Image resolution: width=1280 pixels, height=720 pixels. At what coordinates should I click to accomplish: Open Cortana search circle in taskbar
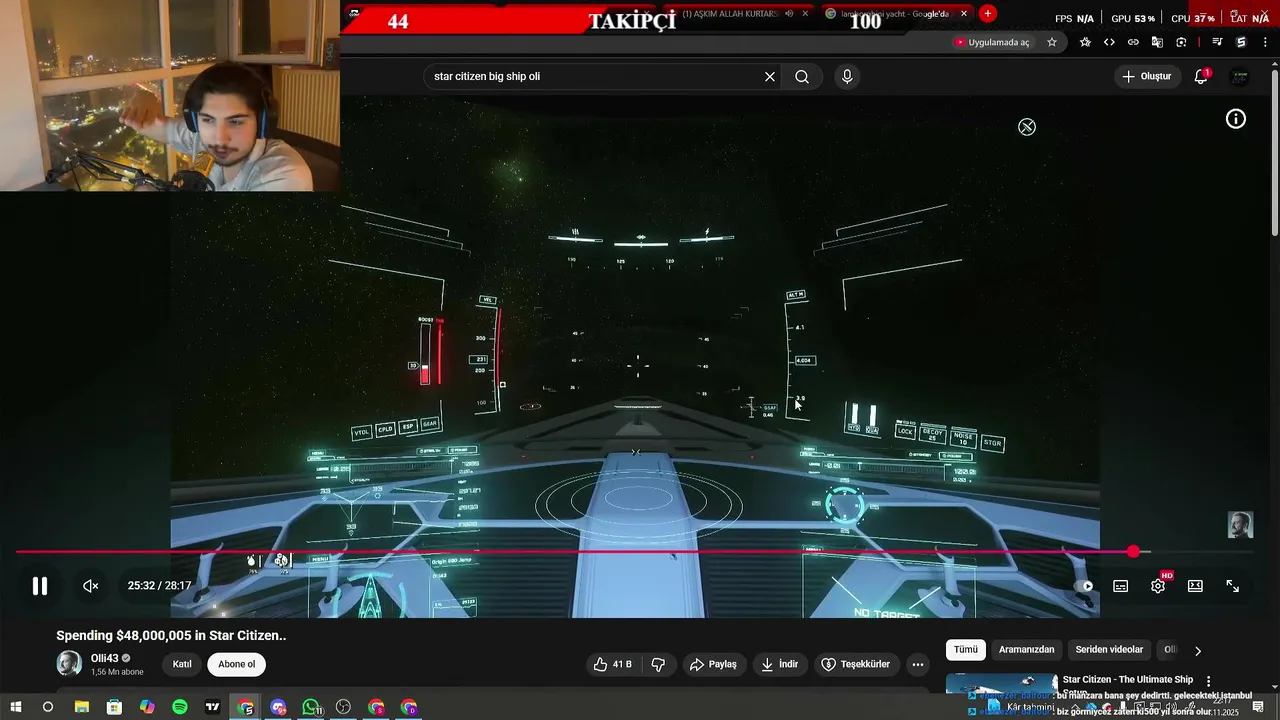pos(47,708)
